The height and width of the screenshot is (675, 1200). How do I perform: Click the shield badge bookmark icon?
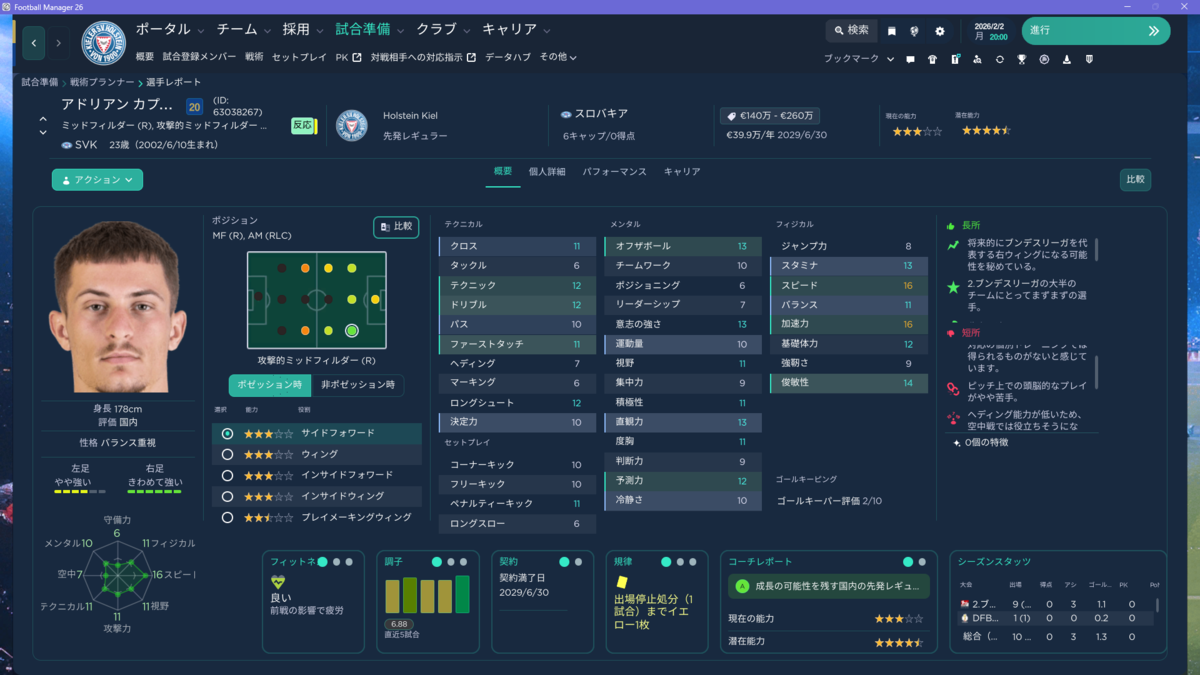pos(1089,59)
